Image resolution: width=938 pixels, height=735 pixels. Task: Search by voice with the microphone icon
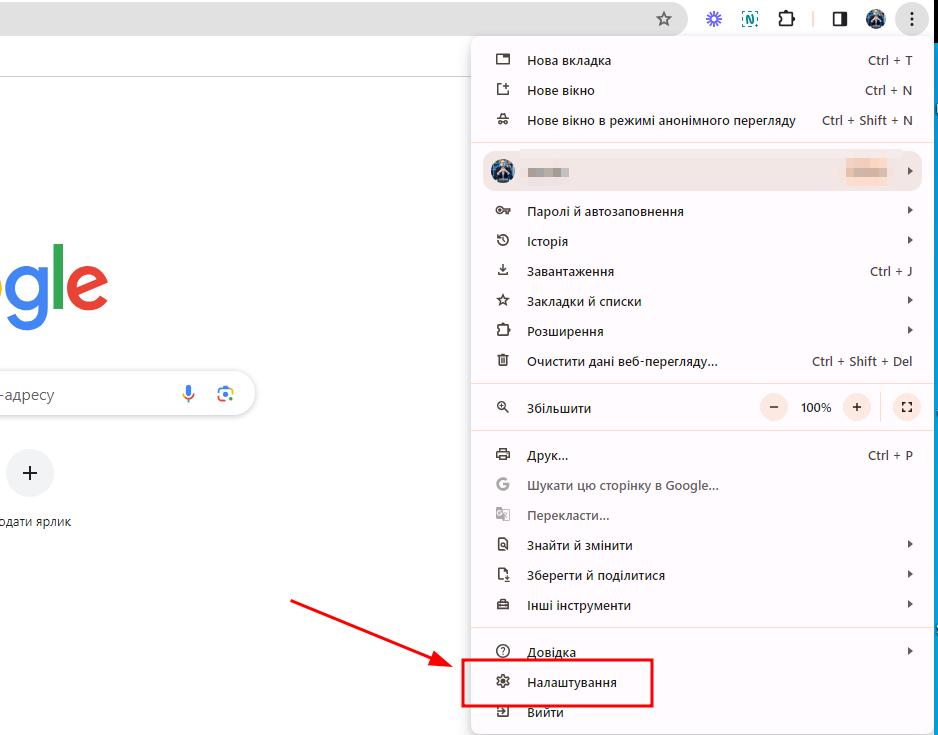pos(188,394)
